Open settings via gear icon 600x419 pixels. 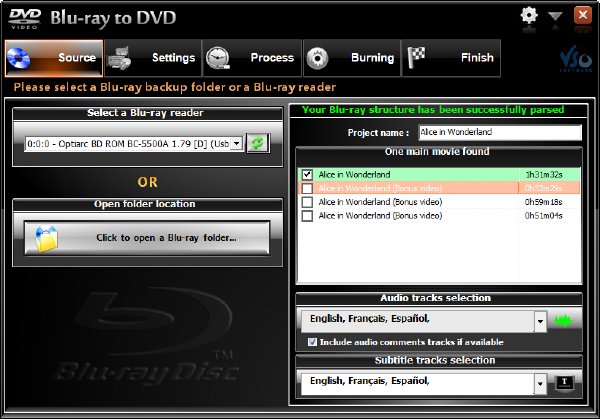pos(529,16)
